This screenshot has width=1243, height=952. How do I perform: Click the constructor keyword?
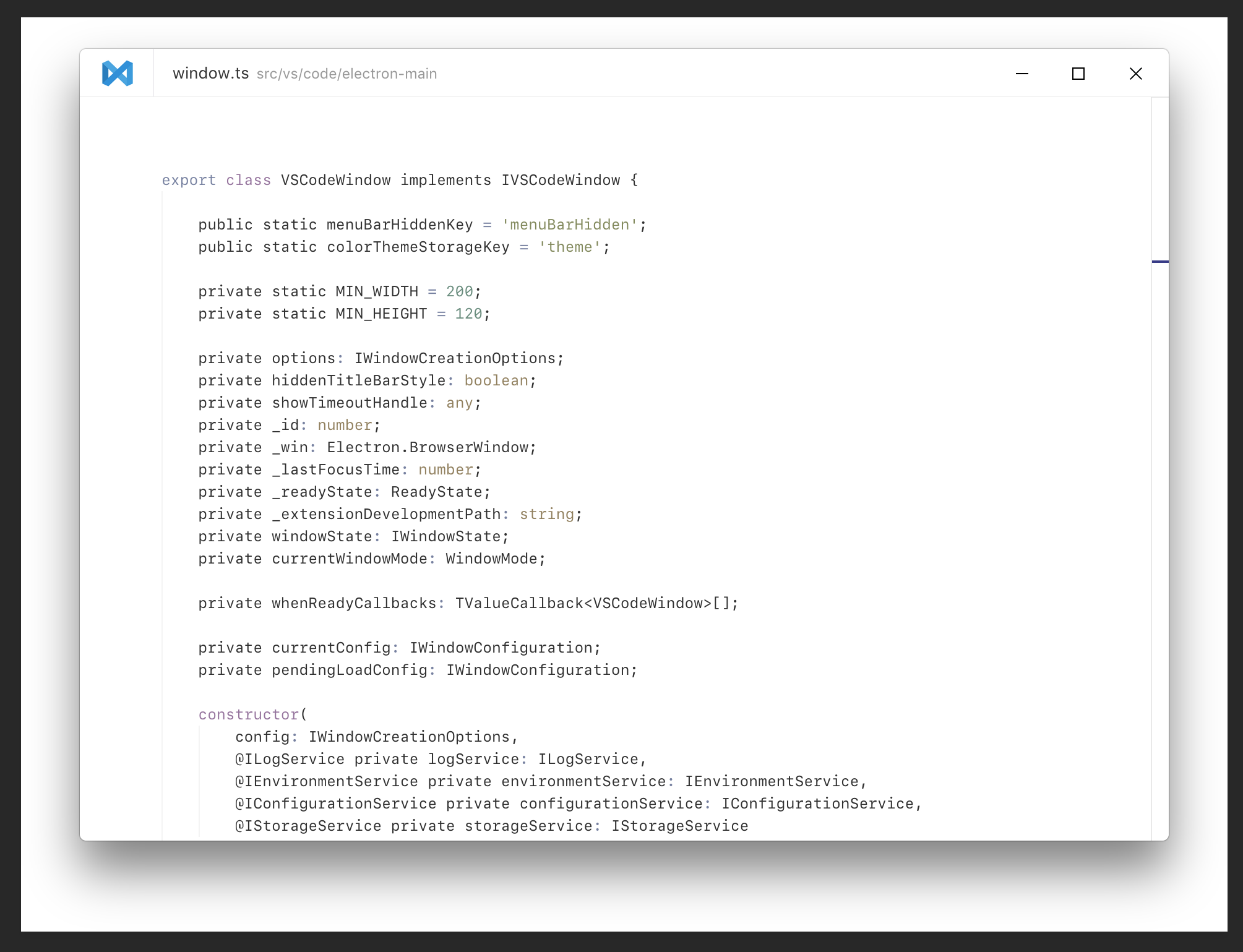249,714
